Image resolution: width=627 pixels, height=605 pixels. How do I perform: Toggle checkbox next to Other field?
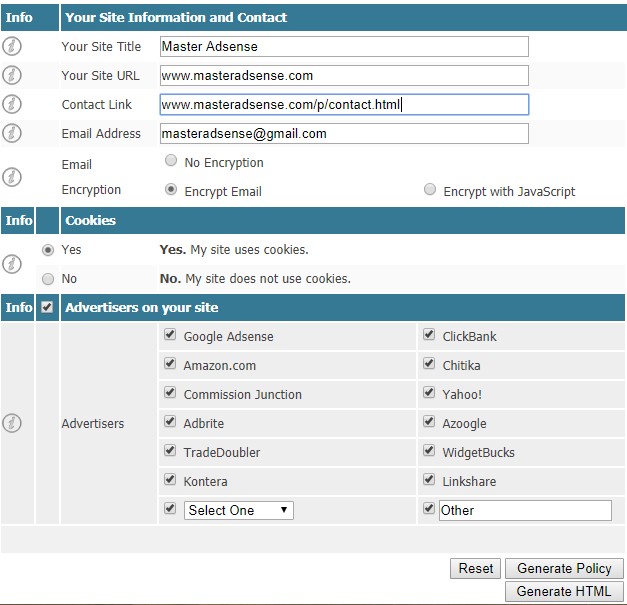(429, 508)
